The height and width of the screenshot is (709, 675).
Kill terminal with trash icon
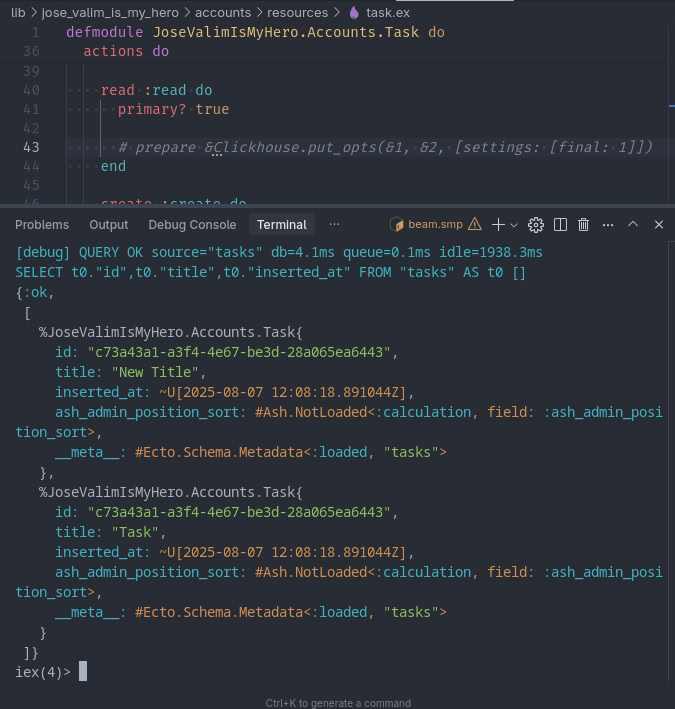coord(584,225)
